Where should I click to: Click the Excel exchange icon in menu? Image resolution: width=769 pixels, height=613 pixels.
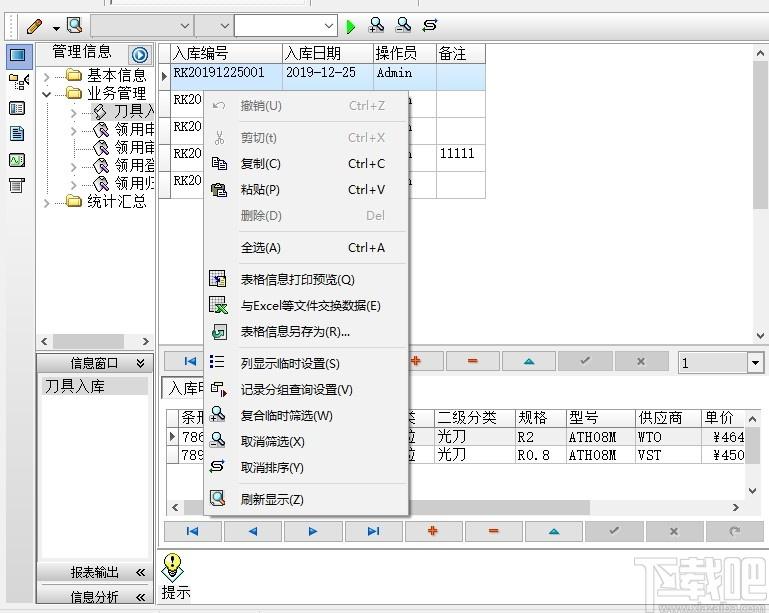click(218, 305)
